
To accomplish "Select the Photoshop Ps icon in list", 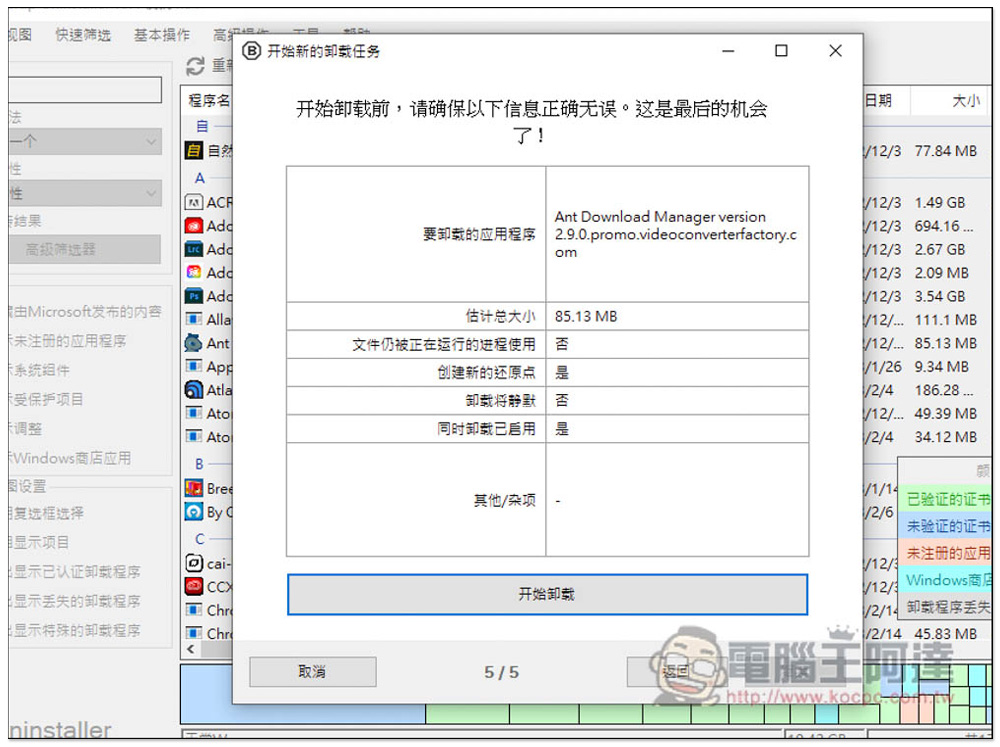I will (x=194, y=296).
